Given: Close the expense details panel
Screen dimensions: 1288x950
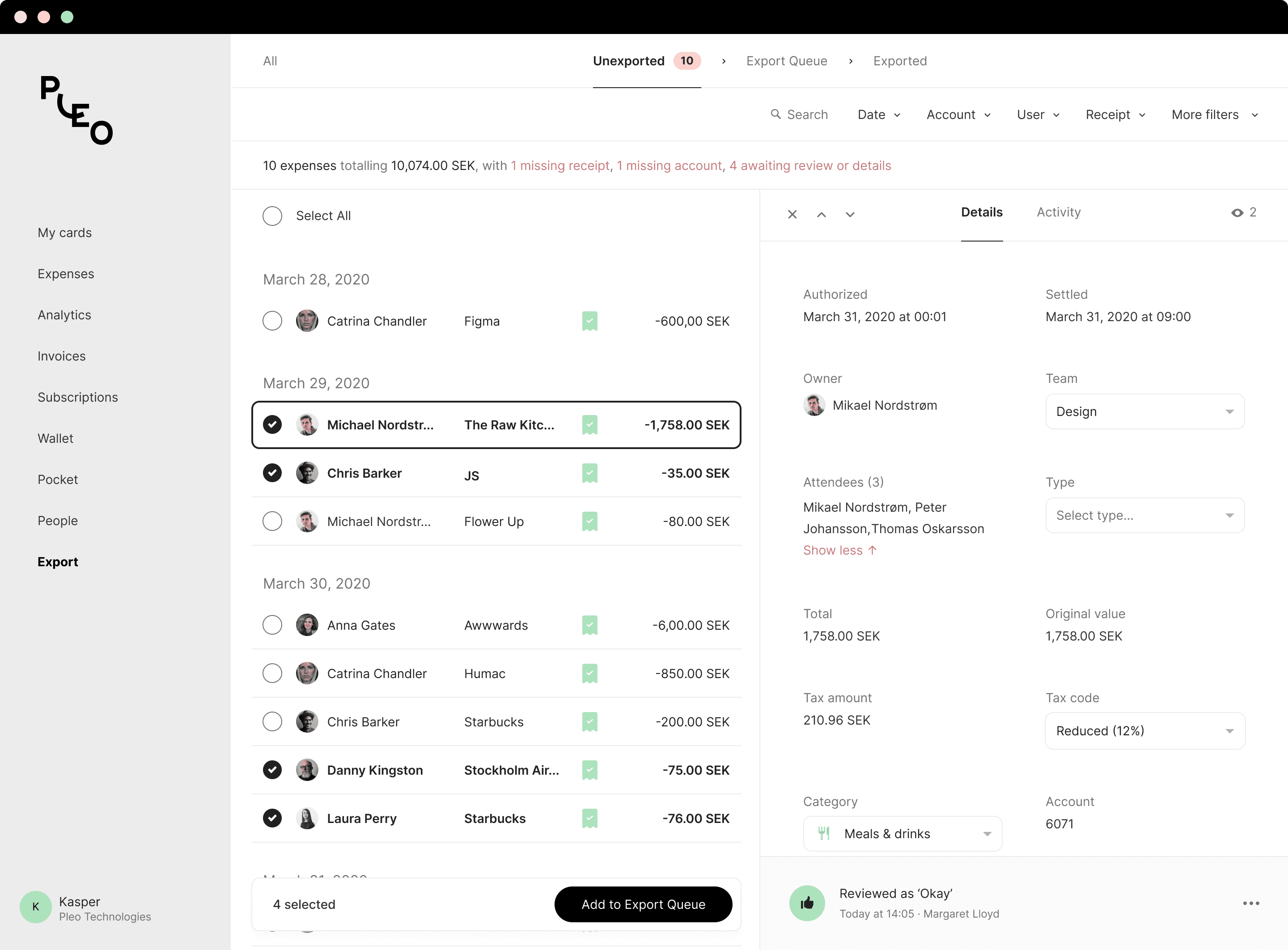Looking at the screenshot, I should click(x=792, y=215).
